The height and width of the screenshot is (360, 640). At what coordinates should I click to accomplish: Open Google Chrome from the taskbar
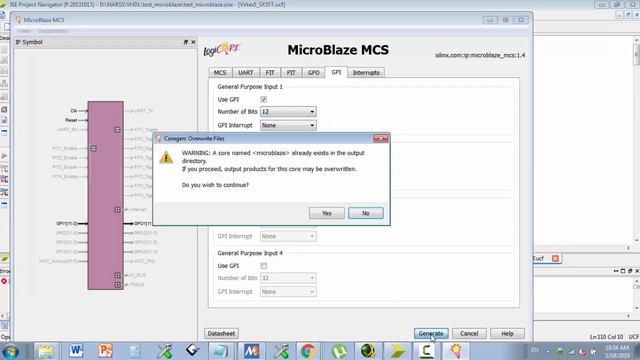click(x=308, y=351)
